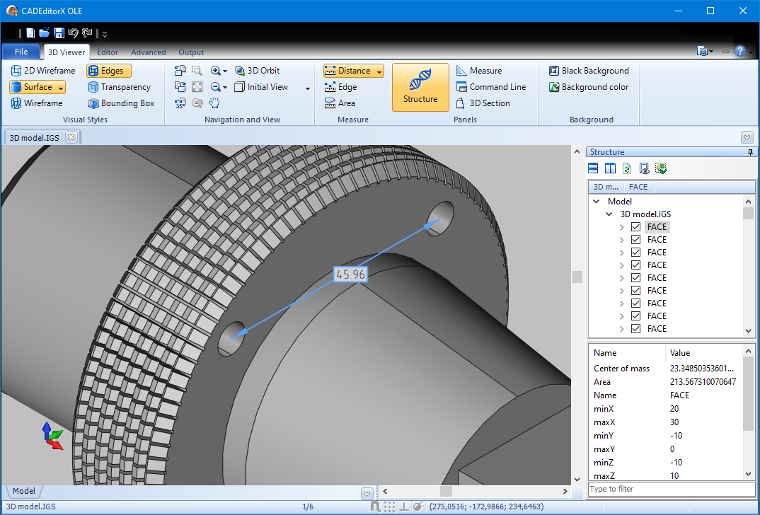This screenshot has width=760, height=515.
Task: Toggle Black Background option
Action: (589, 71)
